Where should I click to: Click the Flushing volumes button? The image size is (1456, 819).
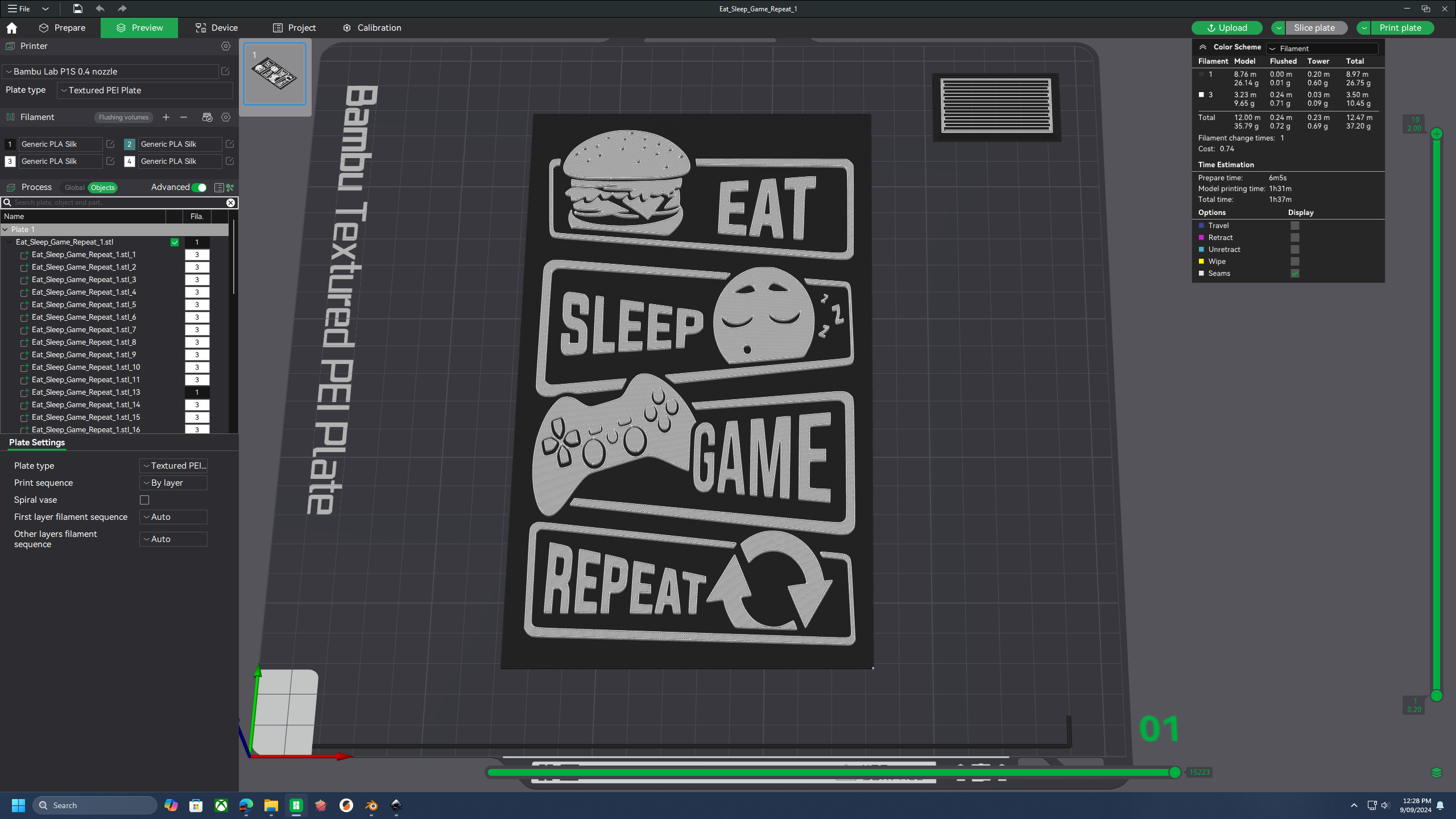123,117
